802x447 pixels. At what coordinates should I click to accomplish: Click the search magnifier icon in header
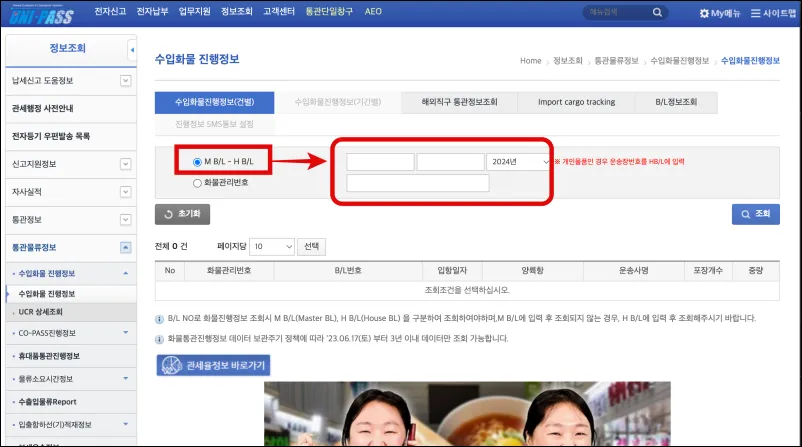coord(657,12)
